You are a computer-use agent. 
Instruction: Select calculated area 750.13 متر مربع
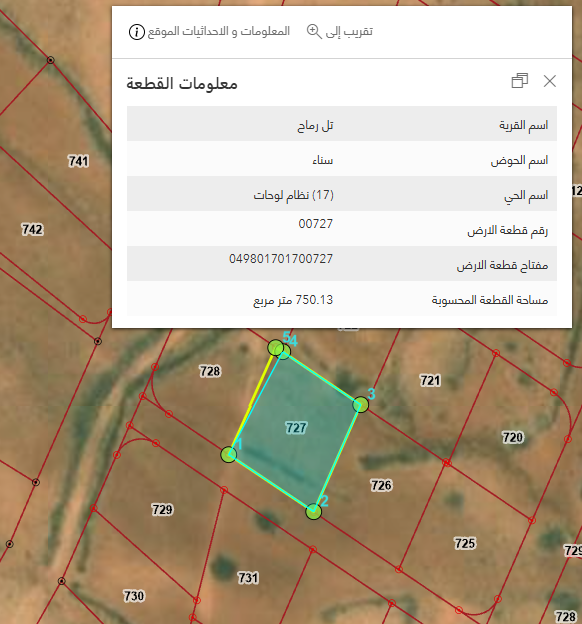[293, 300]
